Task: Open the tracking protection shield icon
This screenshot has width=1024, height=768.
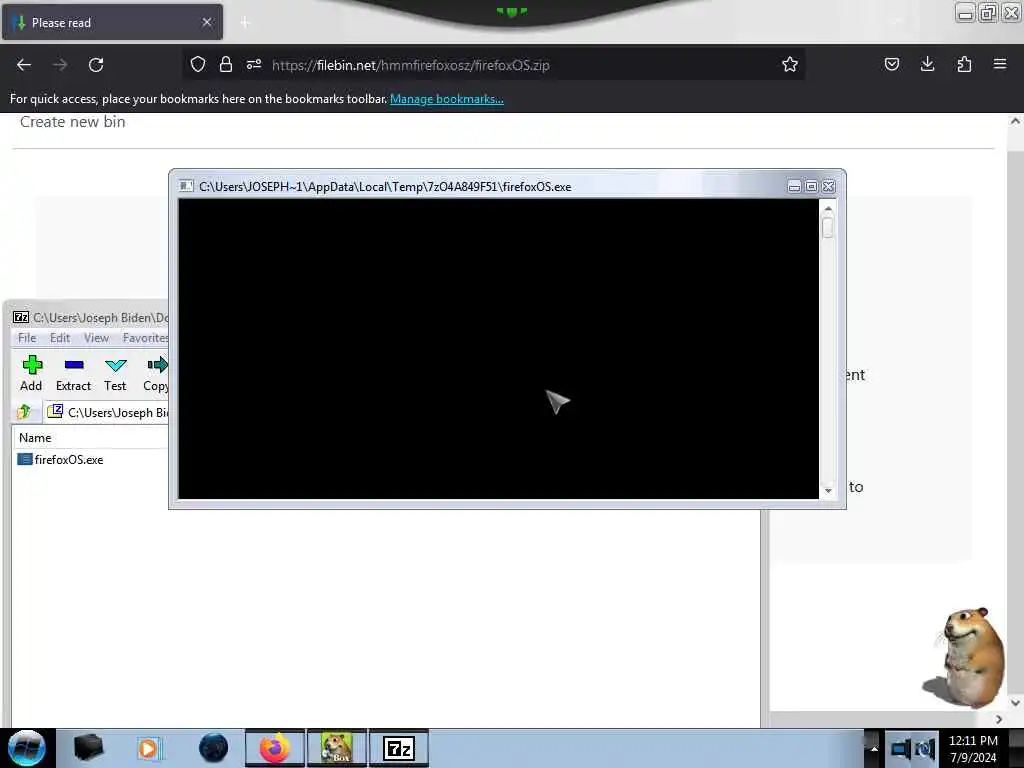Action: click(198, 64)
